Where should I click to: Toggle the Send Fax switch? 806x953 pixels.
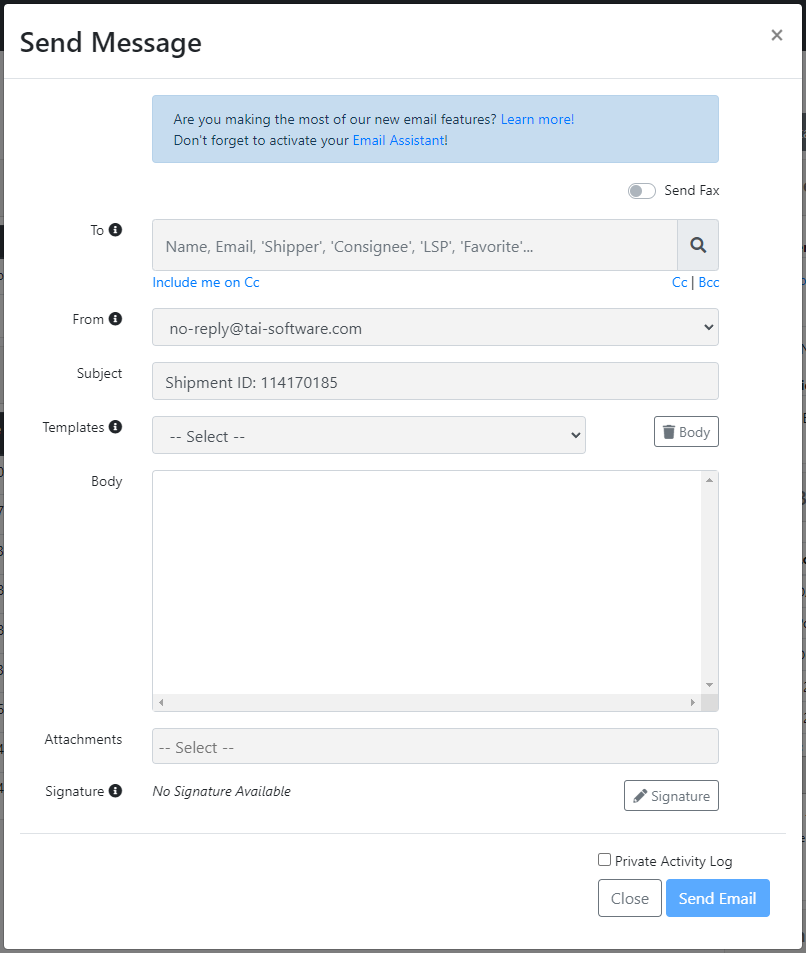point(641,191)
